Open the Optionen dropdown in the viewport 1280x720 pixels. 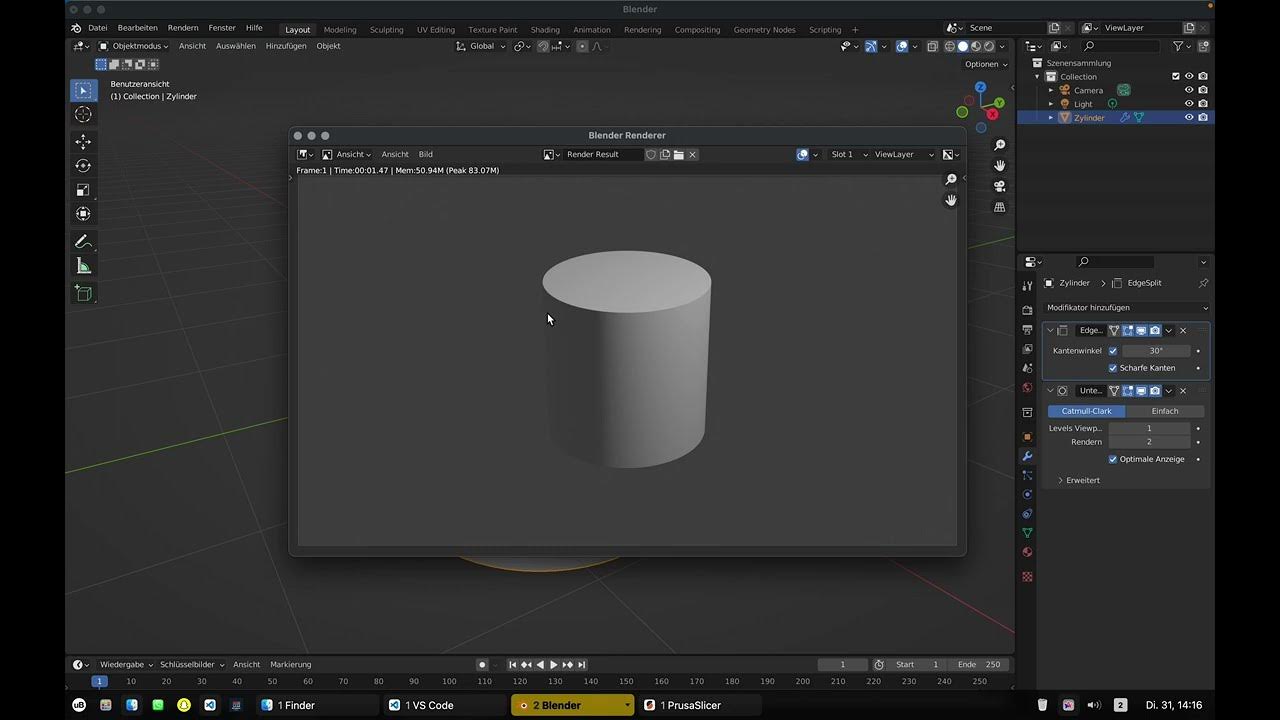coord(985,64)
